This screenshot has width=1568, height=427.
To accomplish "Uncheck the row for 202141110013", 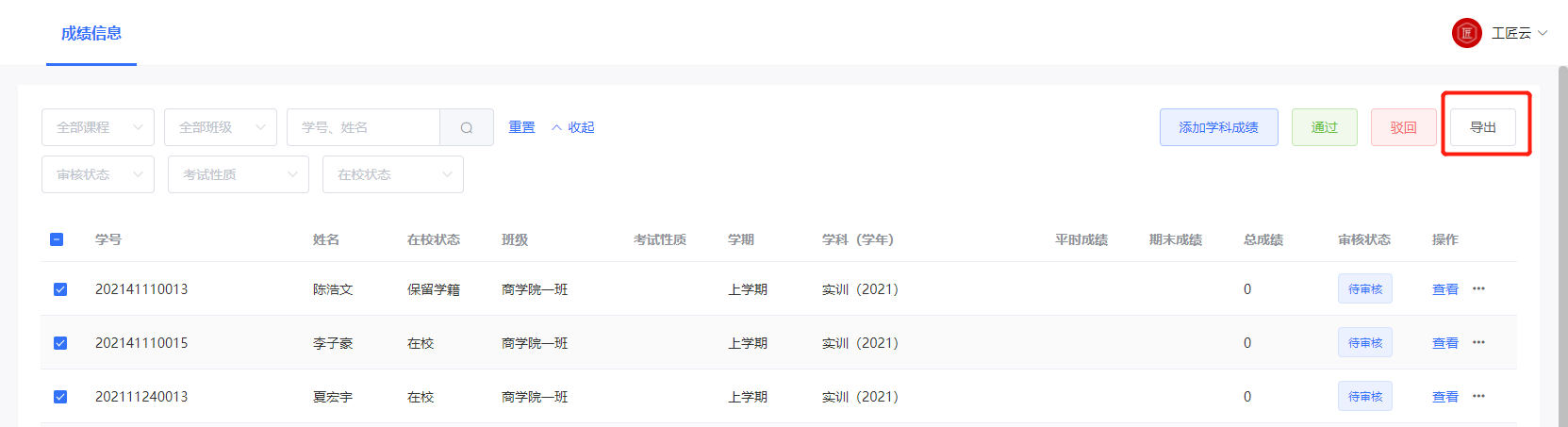I will [60, 289].
